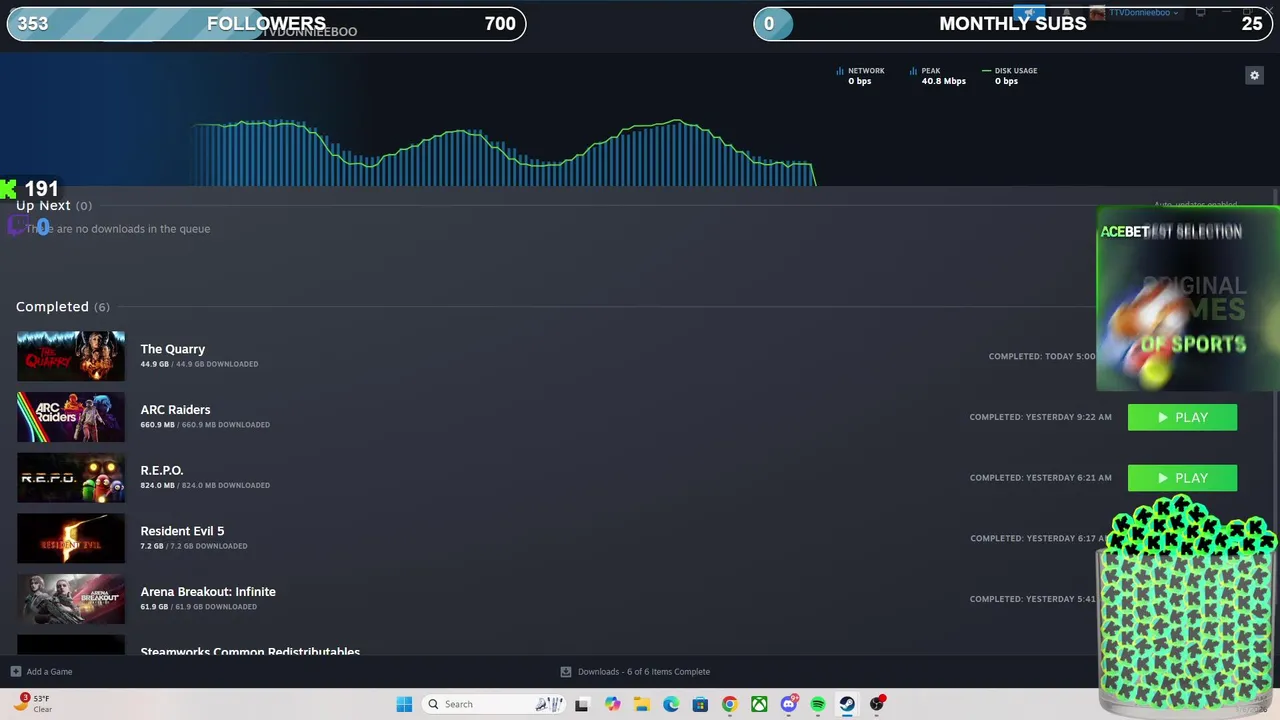The height and width of the screenshot is (720, 1280).
Task: Click the 824.0 MB downloaded size text
Action: click(205, 486)
